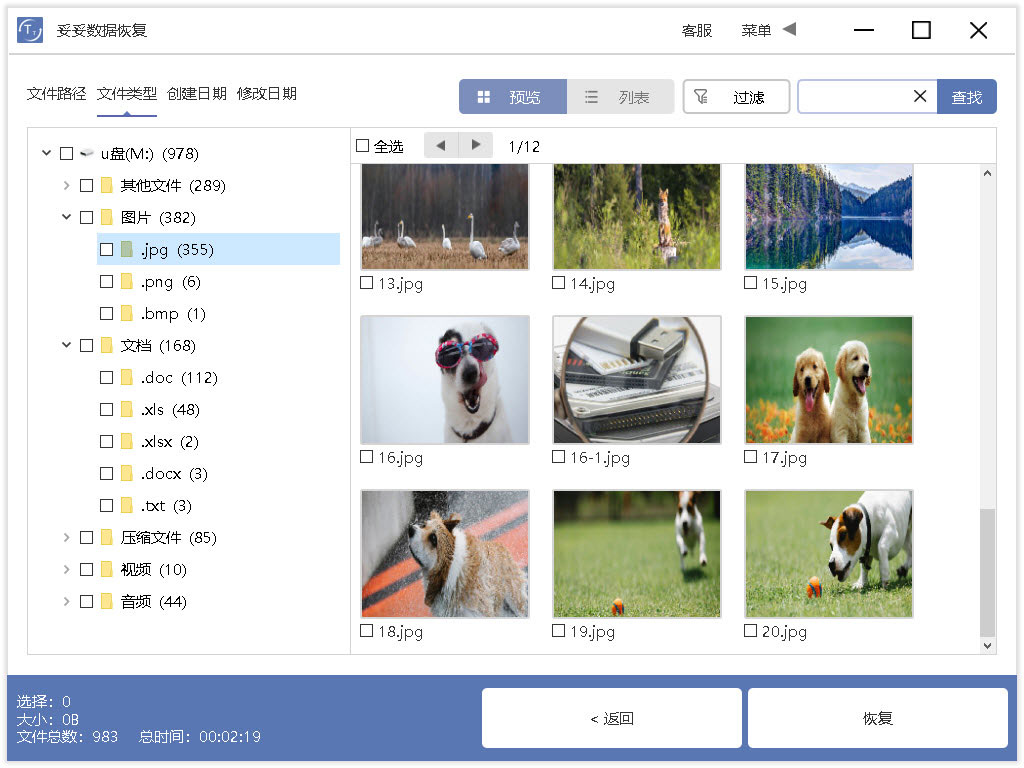
Task: Click the 图片 folder icon
Action: coord(106,217)
